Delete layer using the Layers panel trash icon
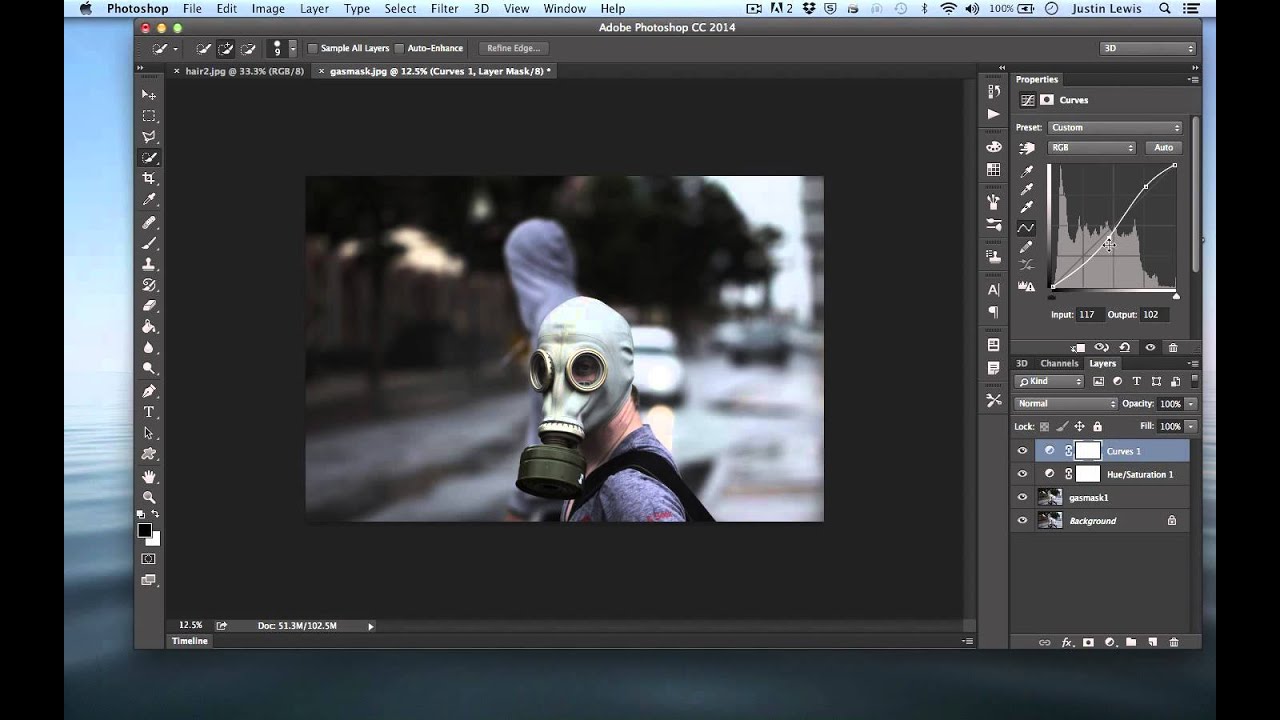The width and height of the screenshot is (1280, 720). click(1174, 642)
